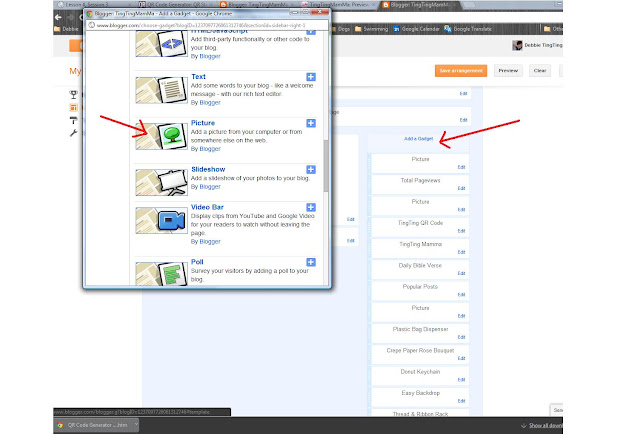This screenshot has height=434, width=640.
Task: Open the Swimming bookmarks folder
Action: click(371, 29)
